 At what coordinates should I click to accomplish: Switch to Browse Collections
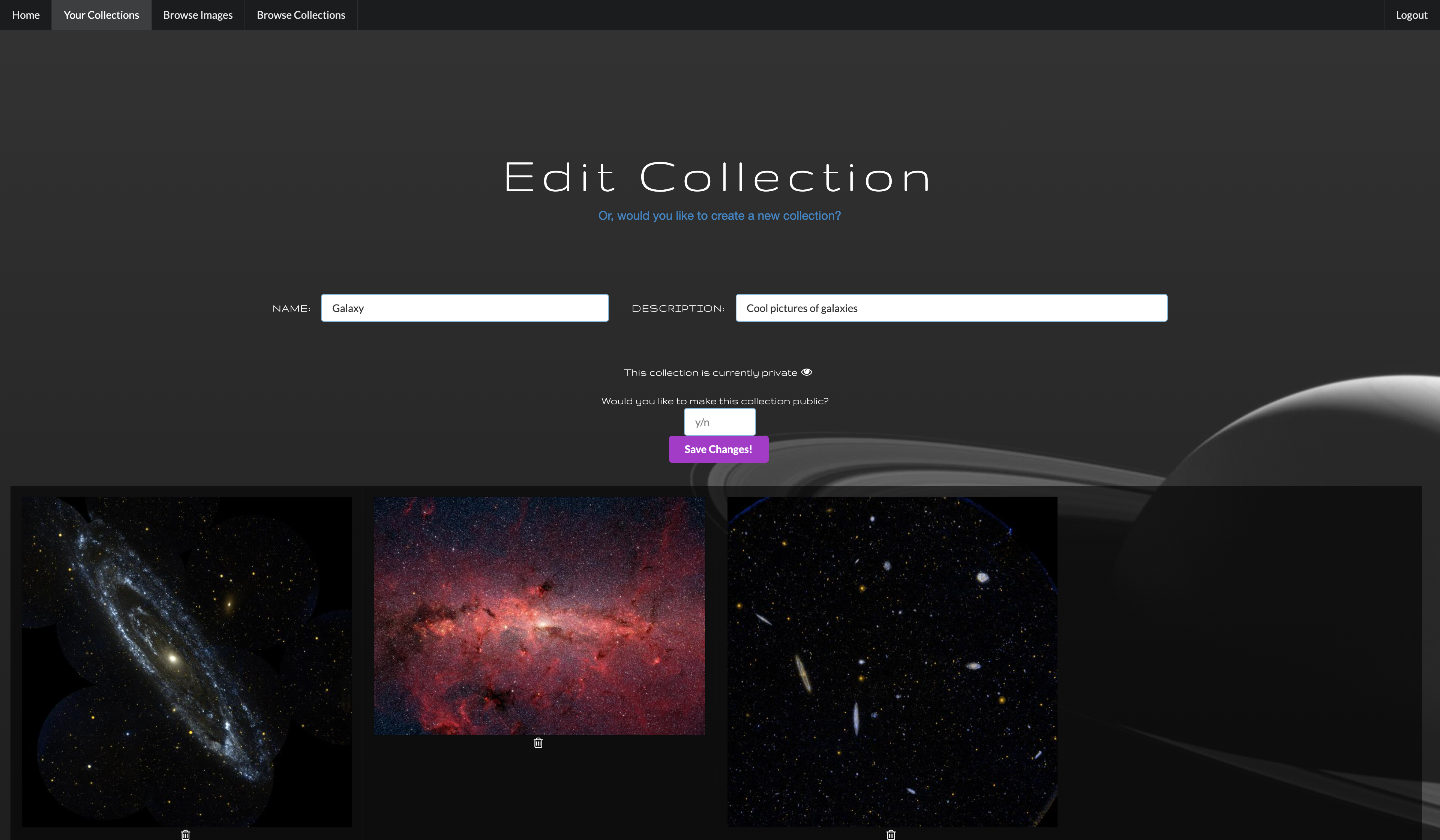[x=301, y=15]
